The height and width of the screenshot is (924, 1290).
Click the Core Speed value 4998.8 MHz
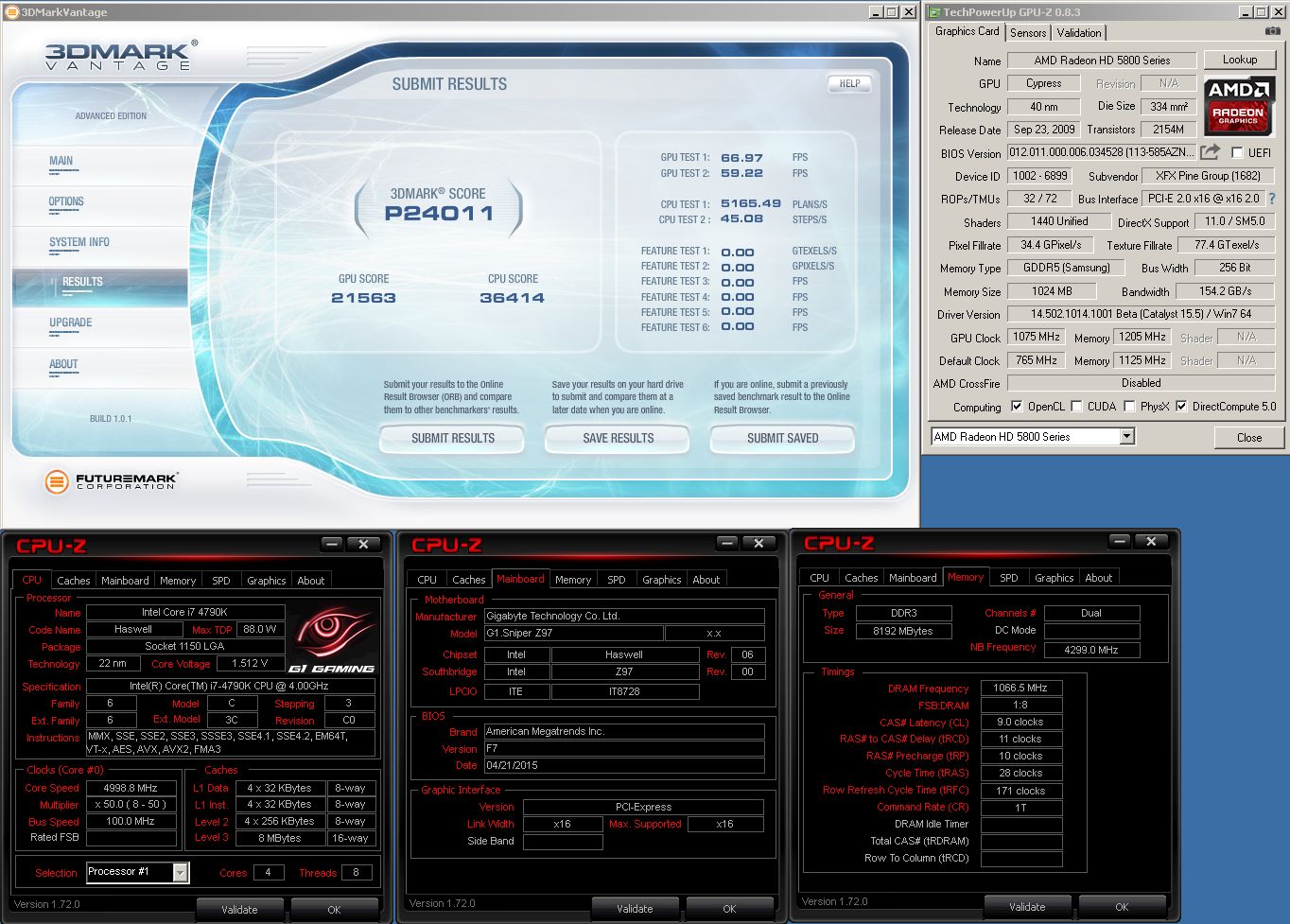pos(131,788)
